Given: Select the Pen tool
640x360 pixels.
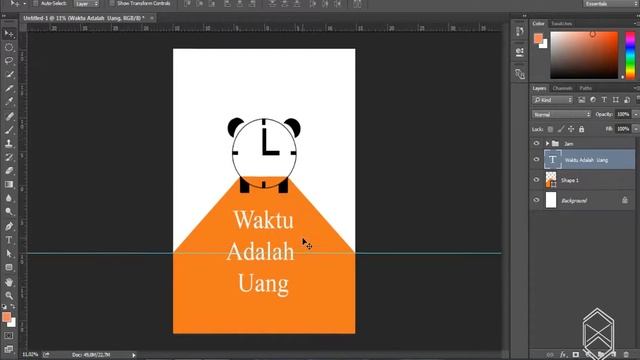Looking at the screenshot, I should pyautogui.click(x=9, y=227).
